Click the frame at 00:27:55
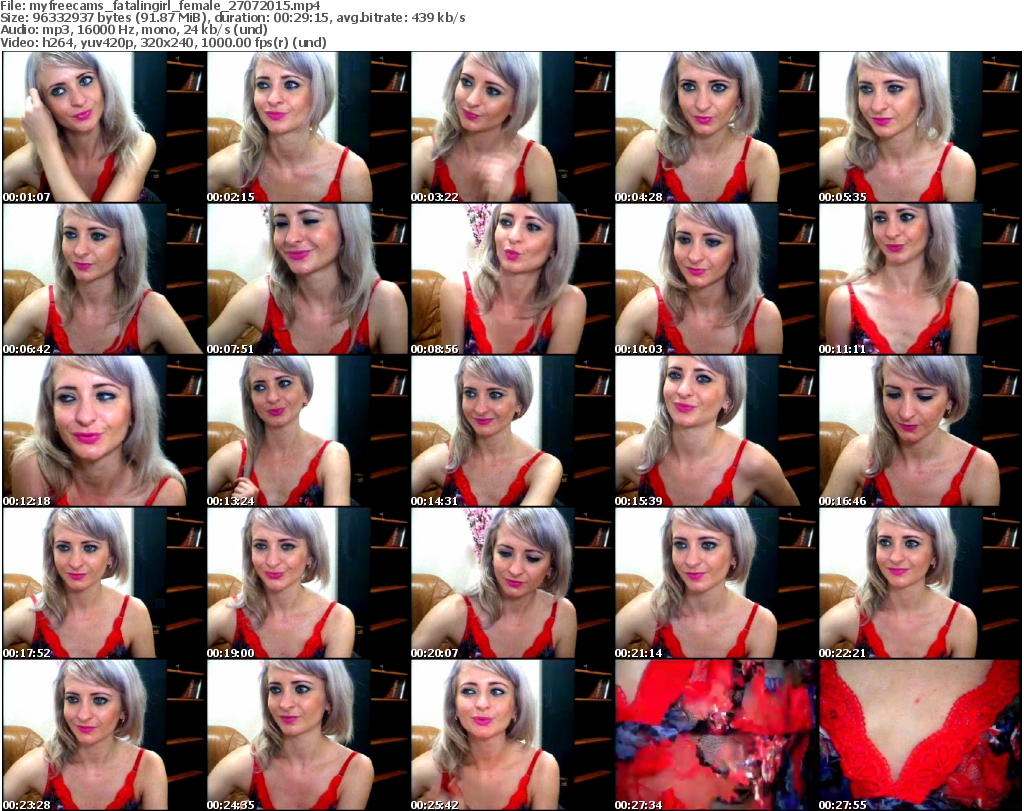This screenshot has width=1024, height=811. coord(920,735)
